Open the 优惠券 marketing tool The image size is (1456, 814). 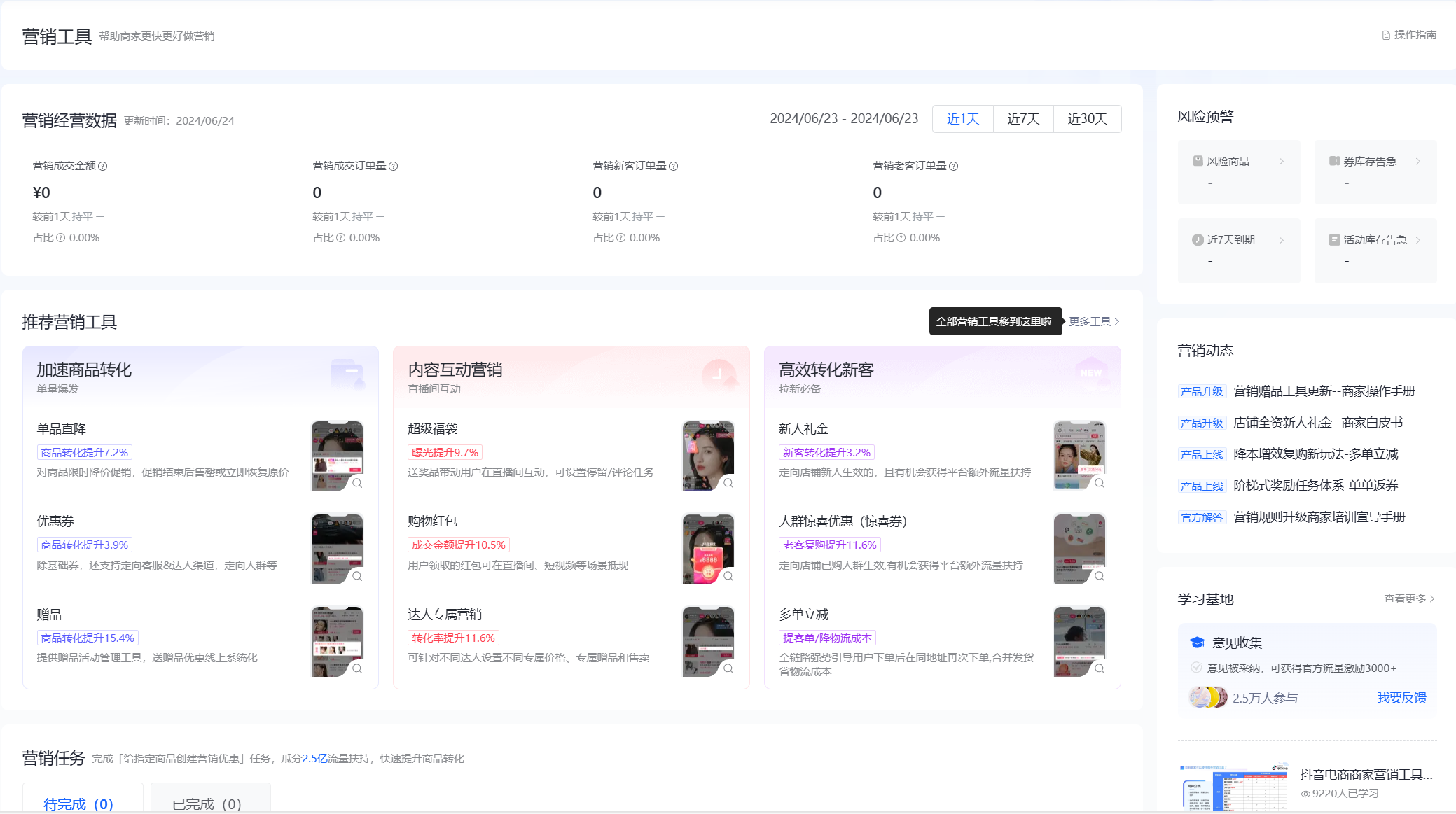coord(55,521)
